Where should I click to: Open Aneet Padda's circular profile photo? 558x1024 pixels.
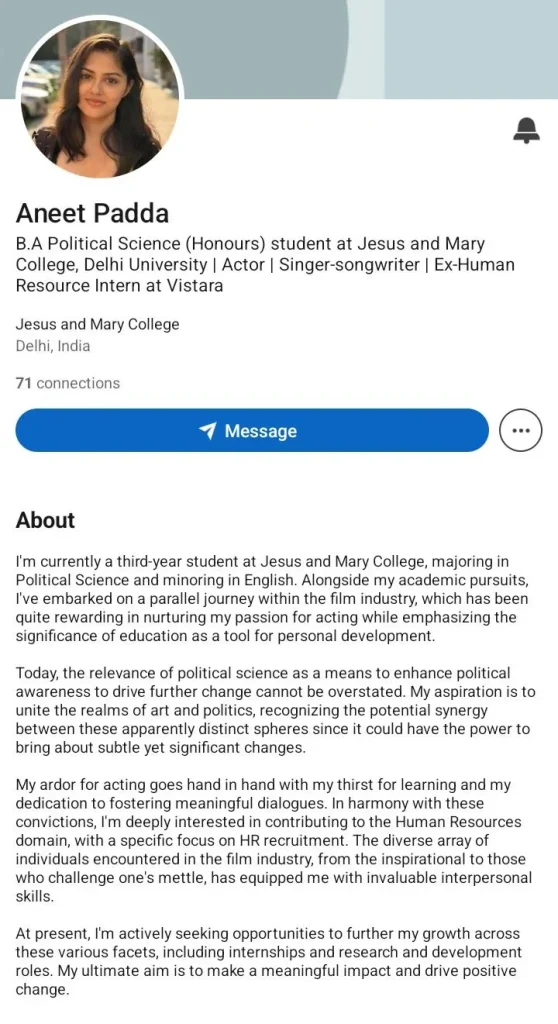click(x=100, y=97)
